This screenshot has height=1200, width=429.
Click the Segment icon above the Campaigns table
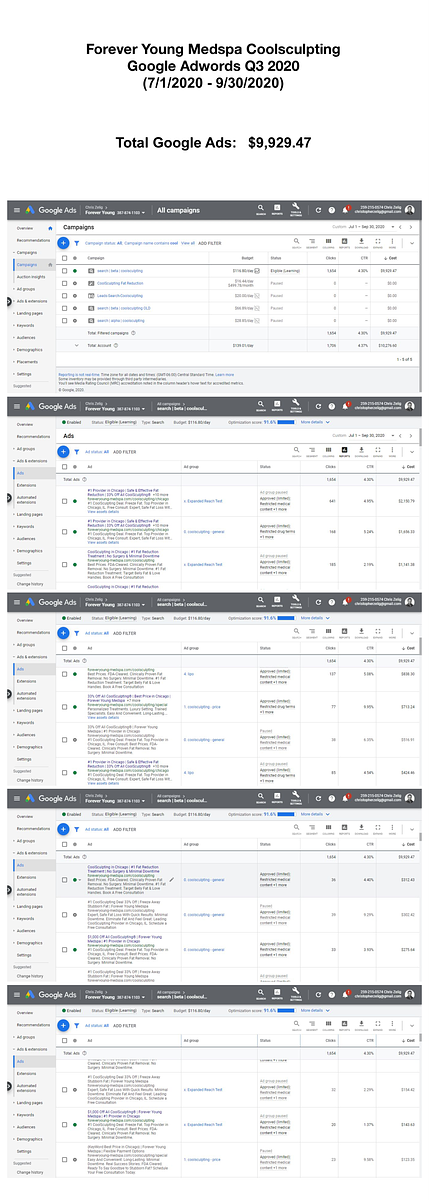pos(311,243)
